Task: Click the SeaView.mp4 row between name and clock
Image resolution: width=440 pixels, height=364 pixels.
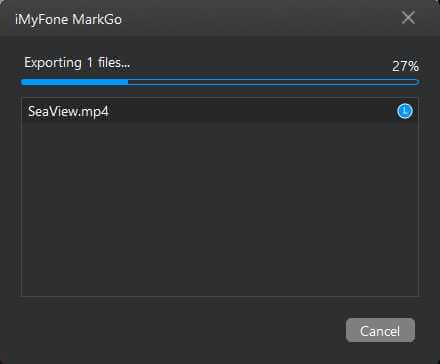Action: click(x=252, y=111)
